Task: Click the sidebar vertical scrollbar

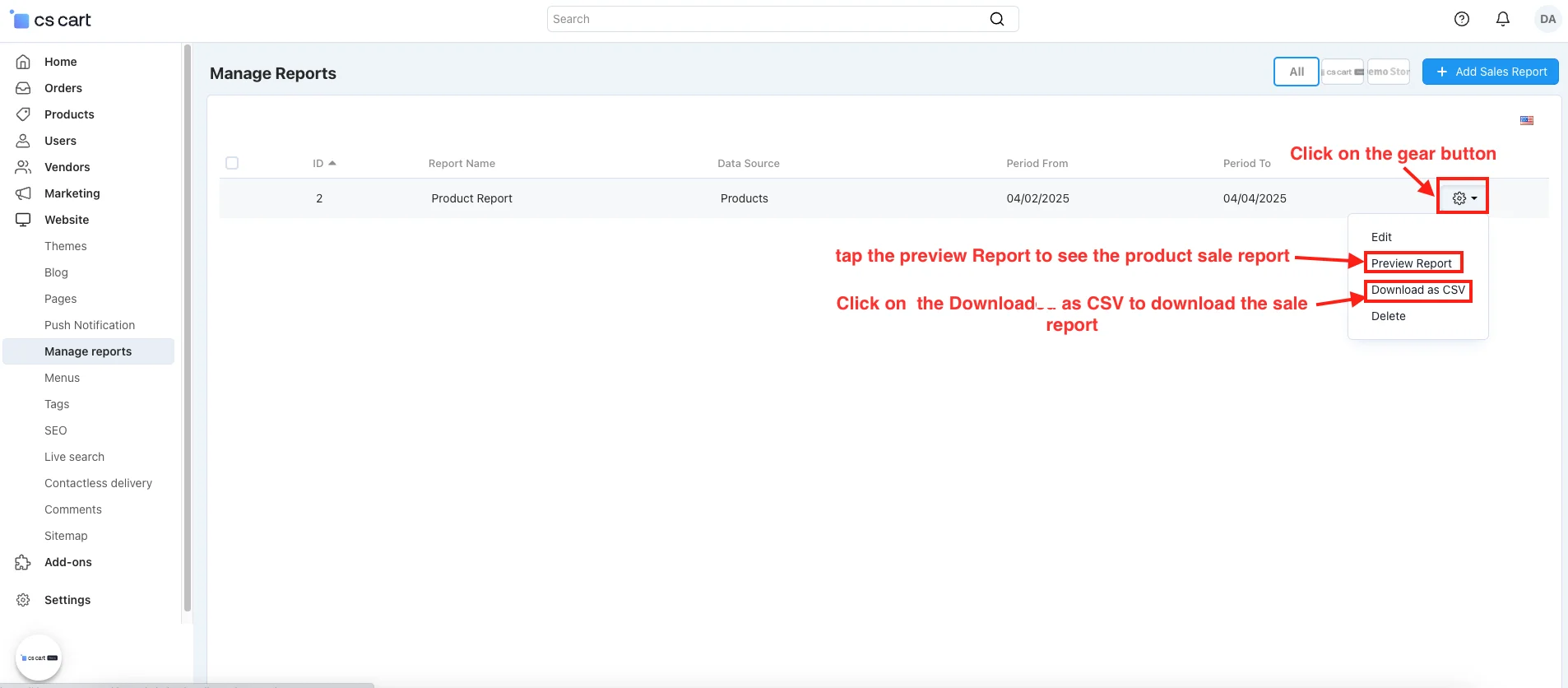Action: [188, 329]
